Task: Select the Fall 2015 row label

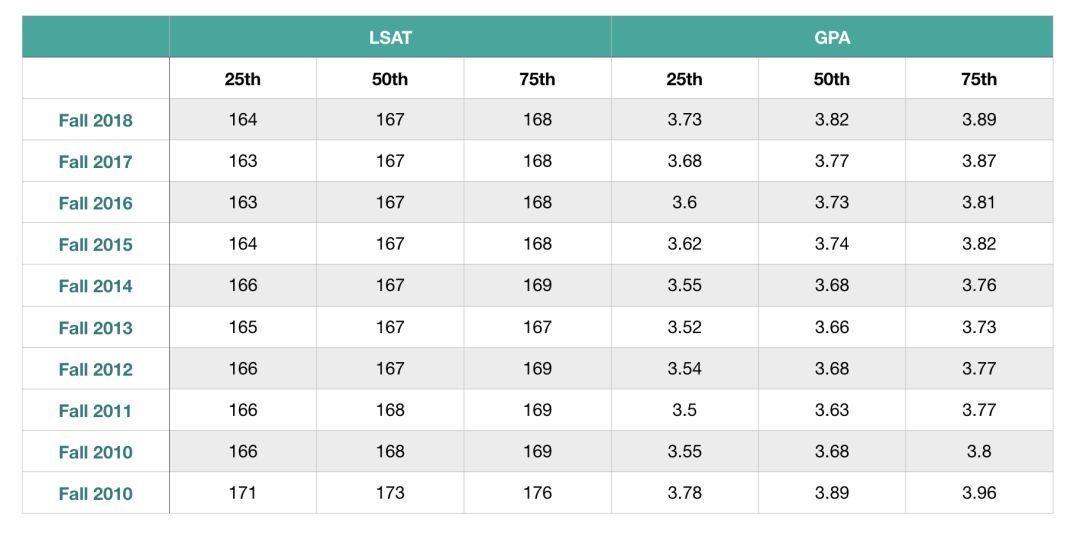Action: coord(95,244)
